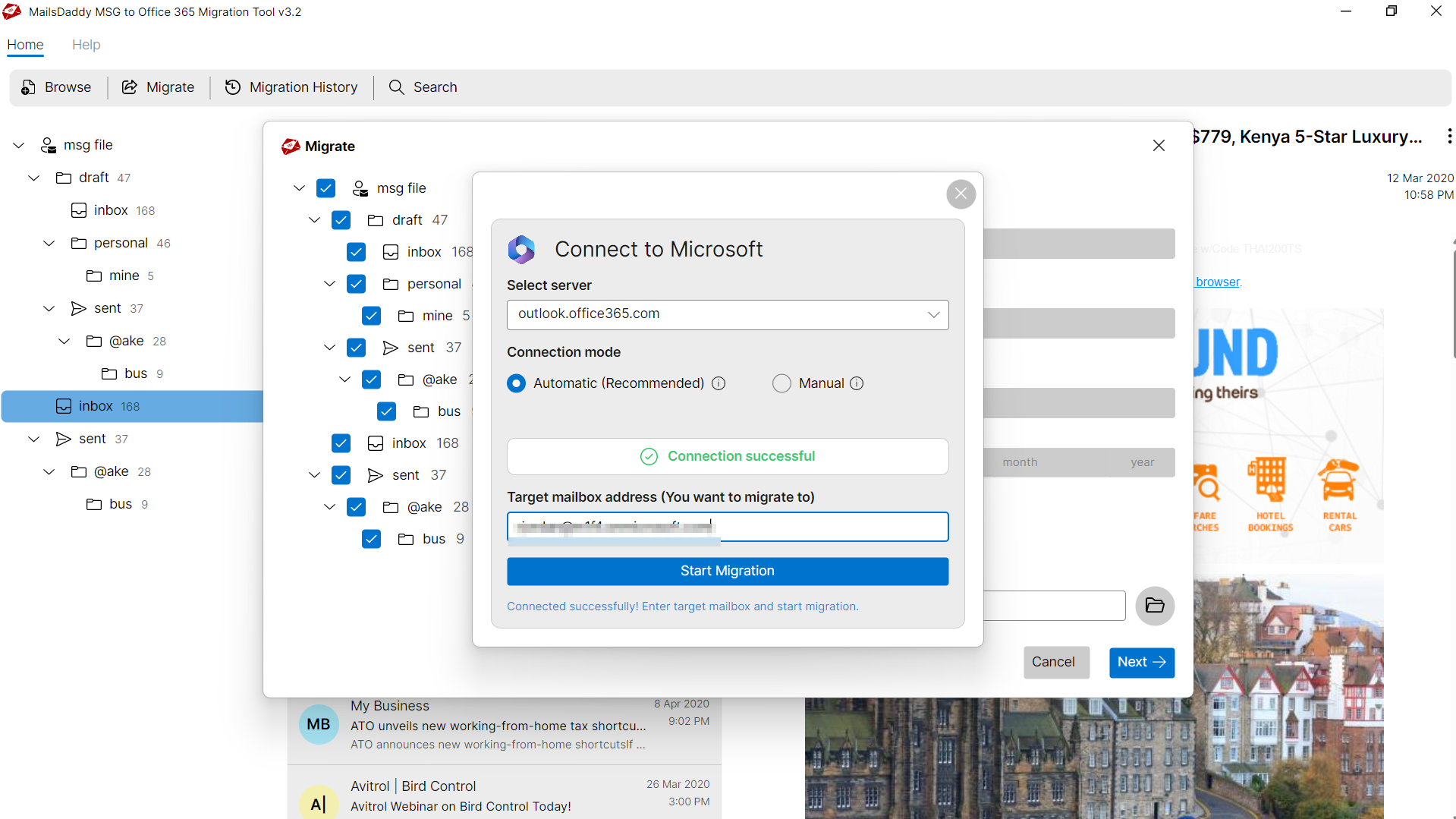Collapse draft 47 in left tree

34,178
